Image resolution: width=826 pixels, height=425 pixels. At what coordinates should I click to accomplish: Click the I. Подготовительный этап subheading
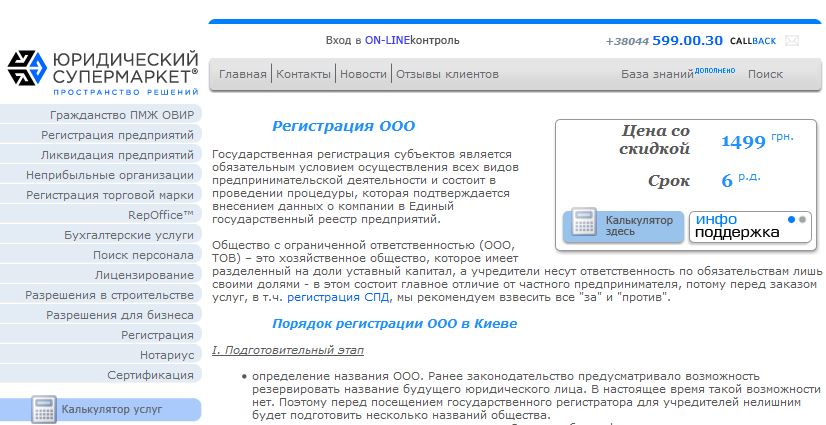[288, 350]
